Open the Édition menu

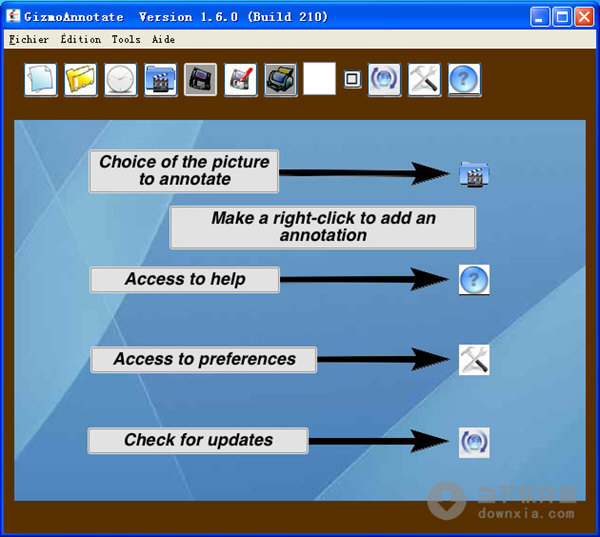click(80, 39)
